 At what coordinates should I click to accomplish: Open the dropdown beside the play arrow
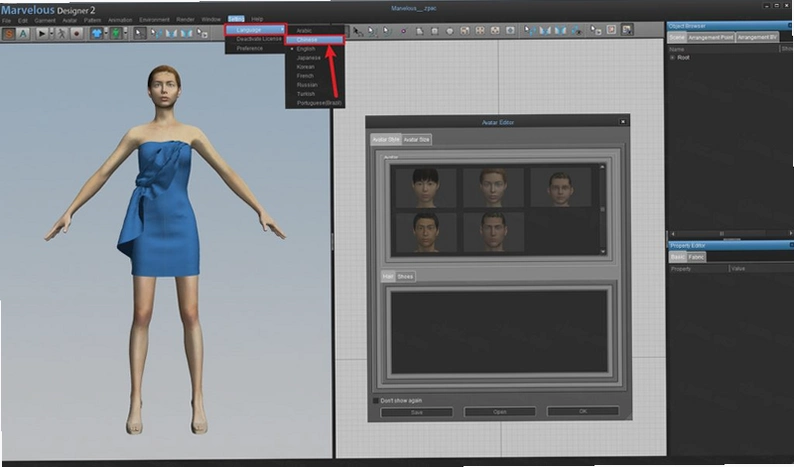[52, 33]
